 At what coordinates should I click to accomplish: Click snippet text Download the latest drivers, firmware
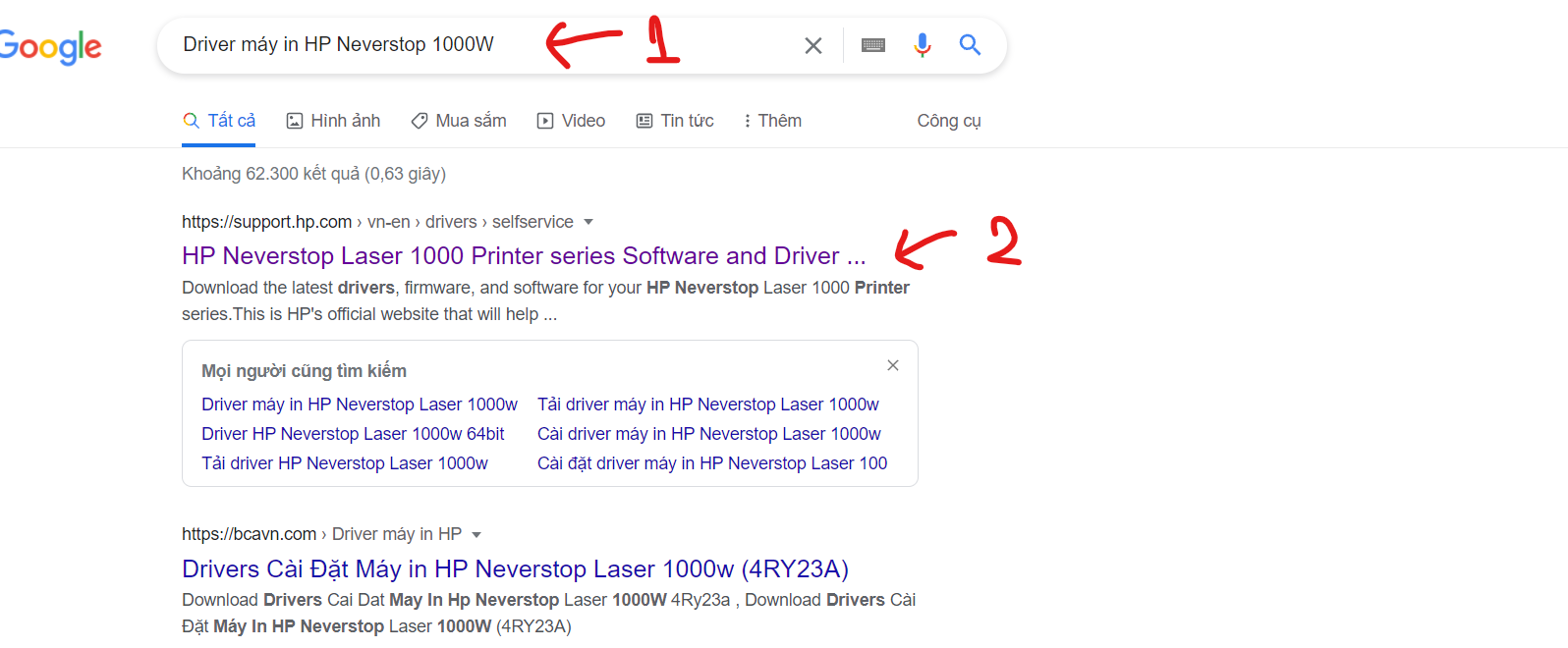(x=545, y=300)
